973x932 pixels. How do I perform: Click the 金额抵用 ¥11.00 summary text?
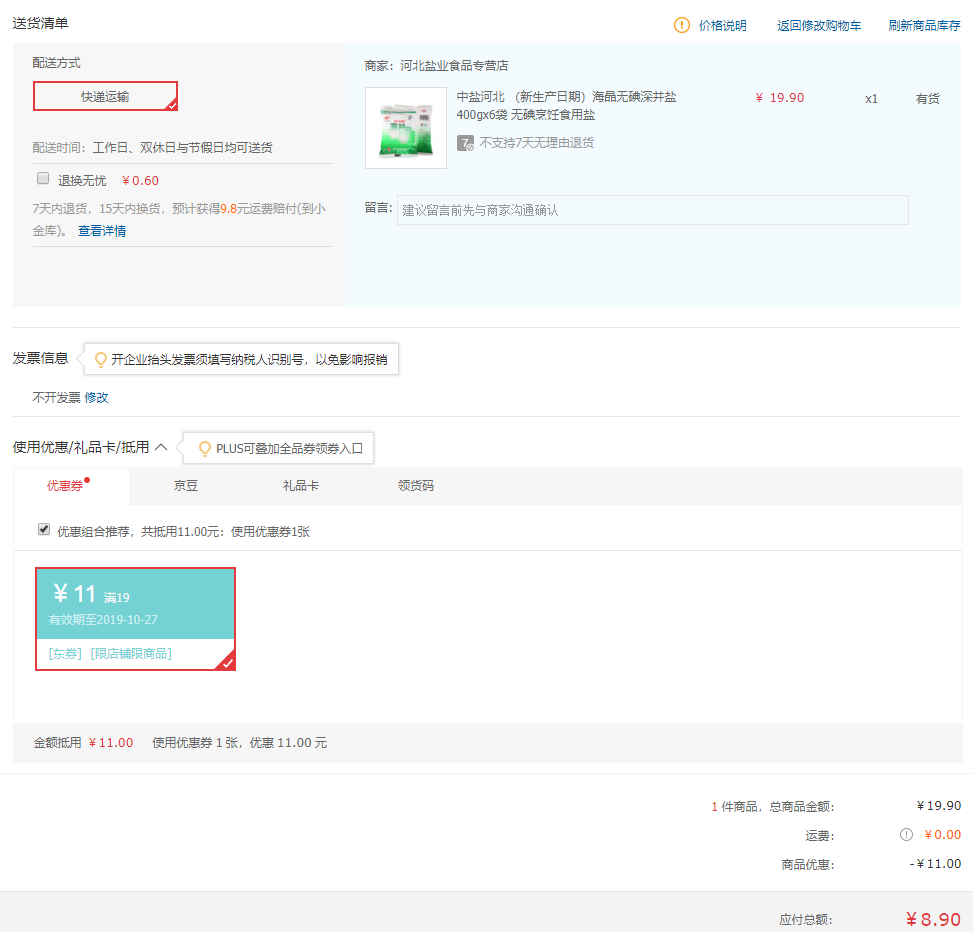click(x=83, y=743)
